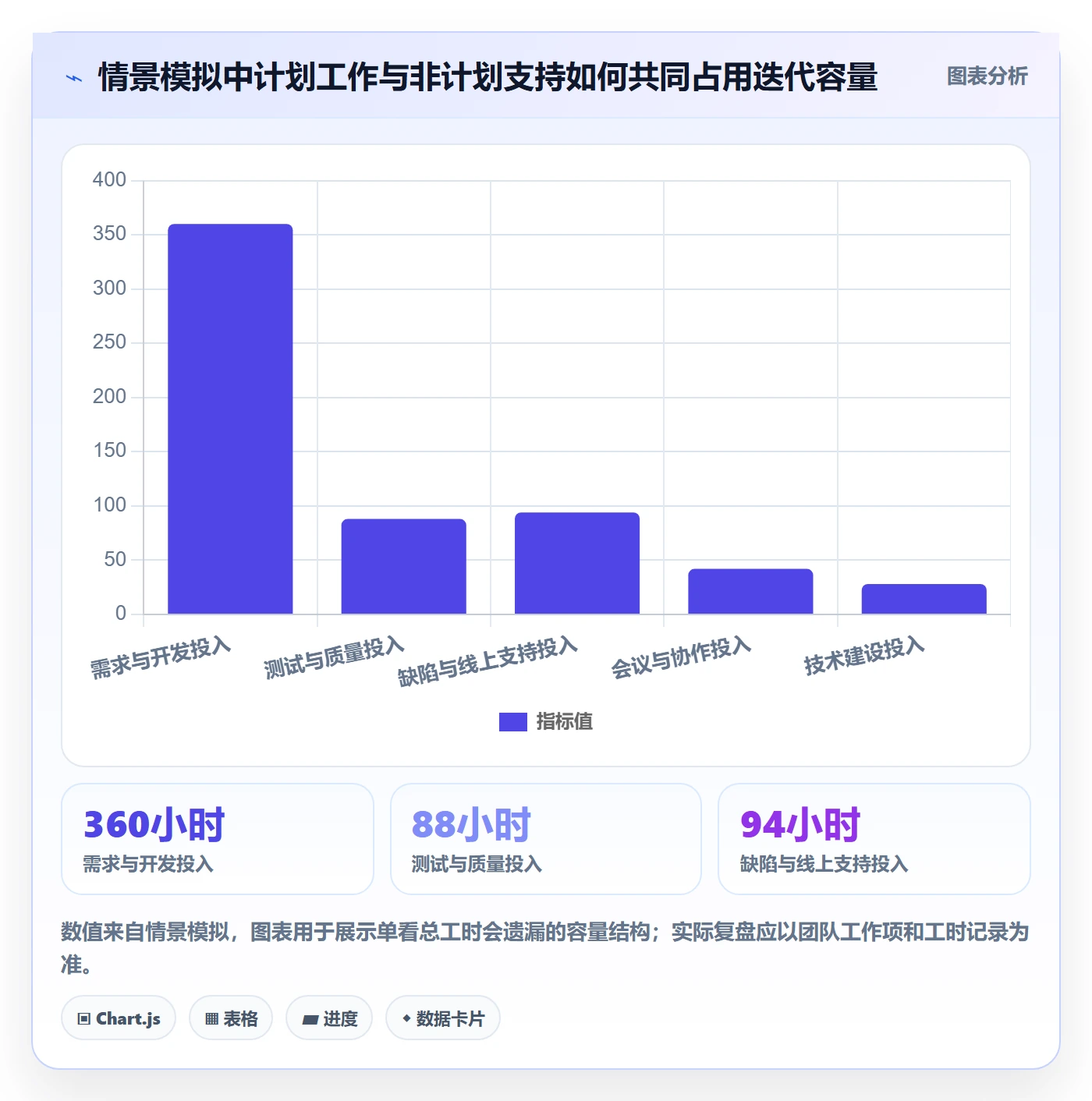
Task: Click the chart title starting with 情景模拟中计划工作
Action: 488,77
